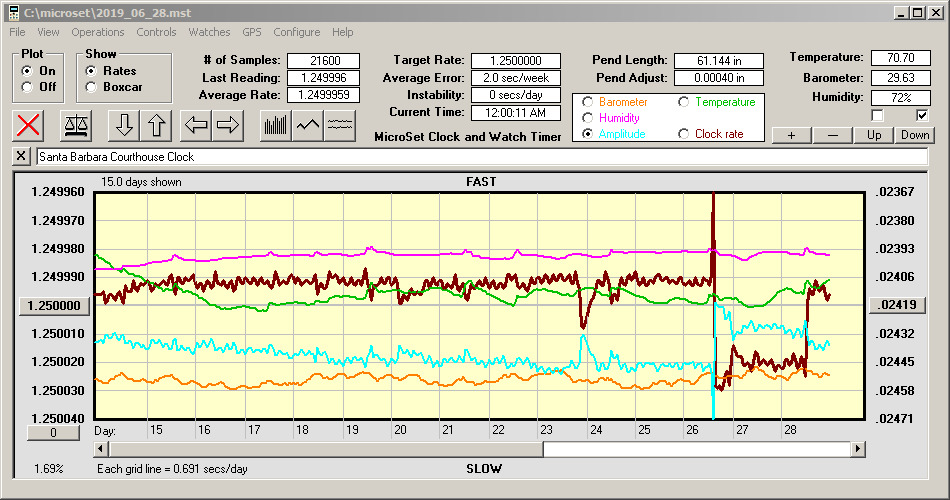
Task: Click the chart scrollbar left arrow
Action: [x=101, y=449]
